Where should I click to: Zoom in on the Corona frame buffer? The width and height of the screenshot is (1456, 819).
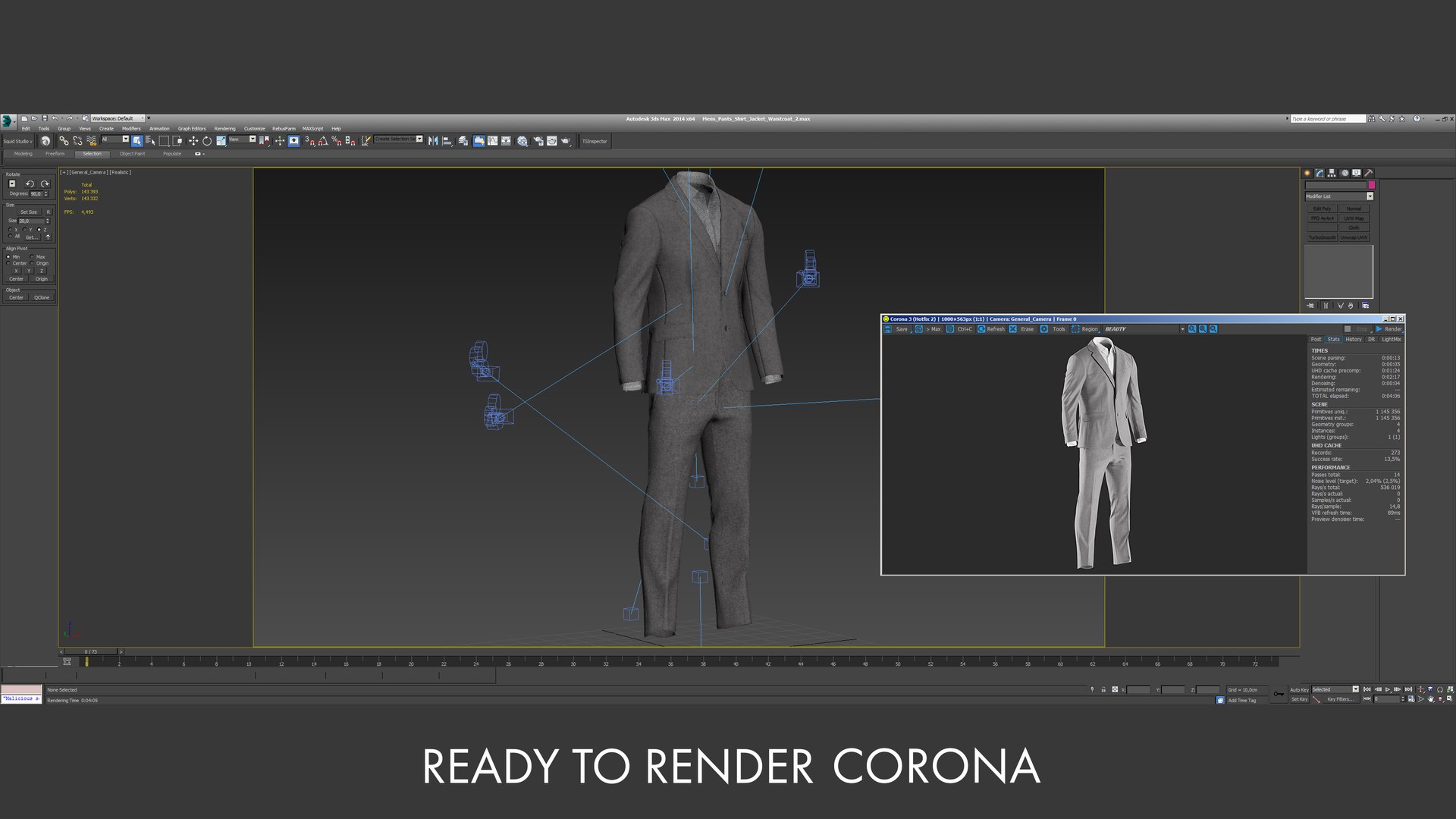(x=1192, y=329)
